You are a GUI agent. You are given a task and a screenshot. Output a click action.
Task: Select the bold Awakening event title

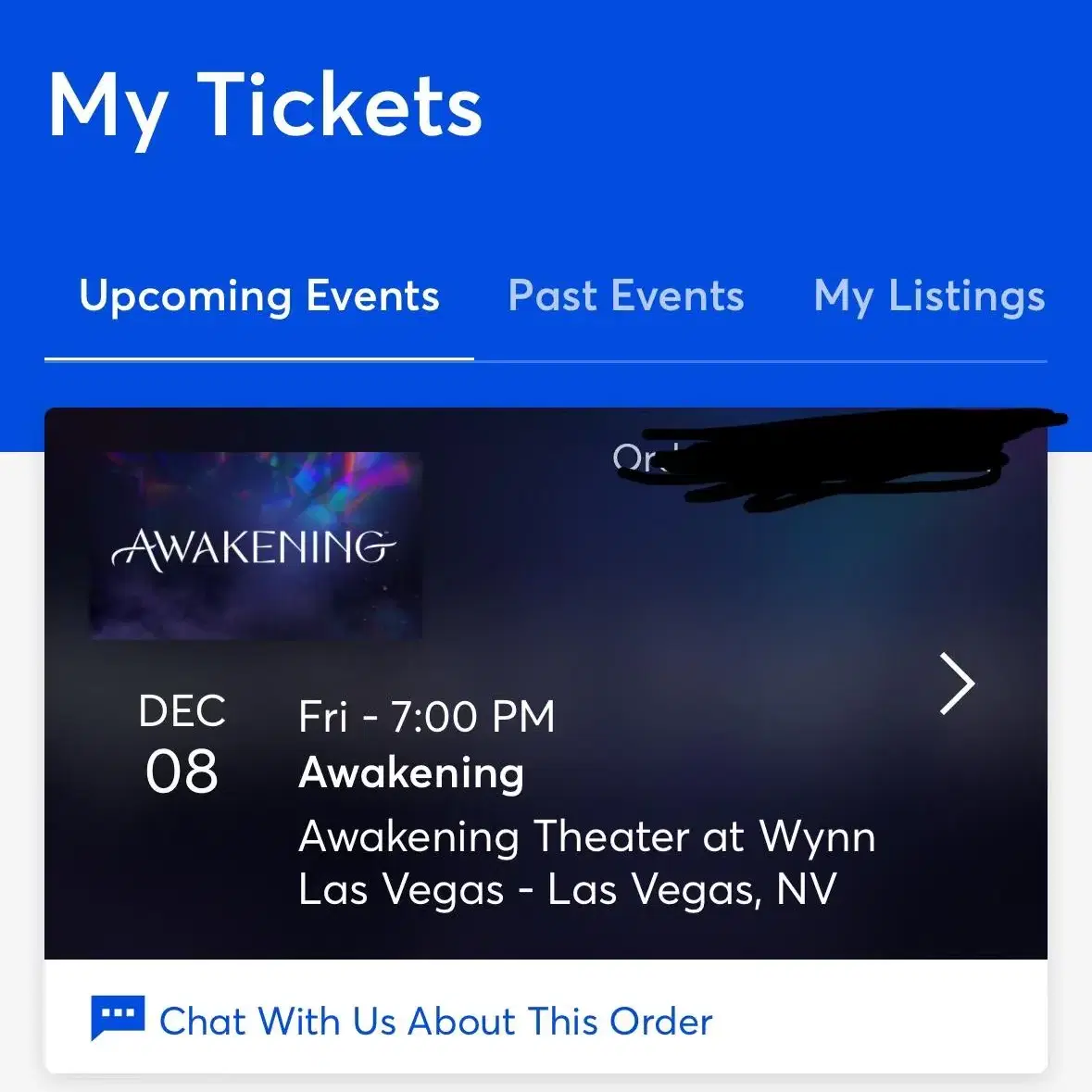point(411,773)
